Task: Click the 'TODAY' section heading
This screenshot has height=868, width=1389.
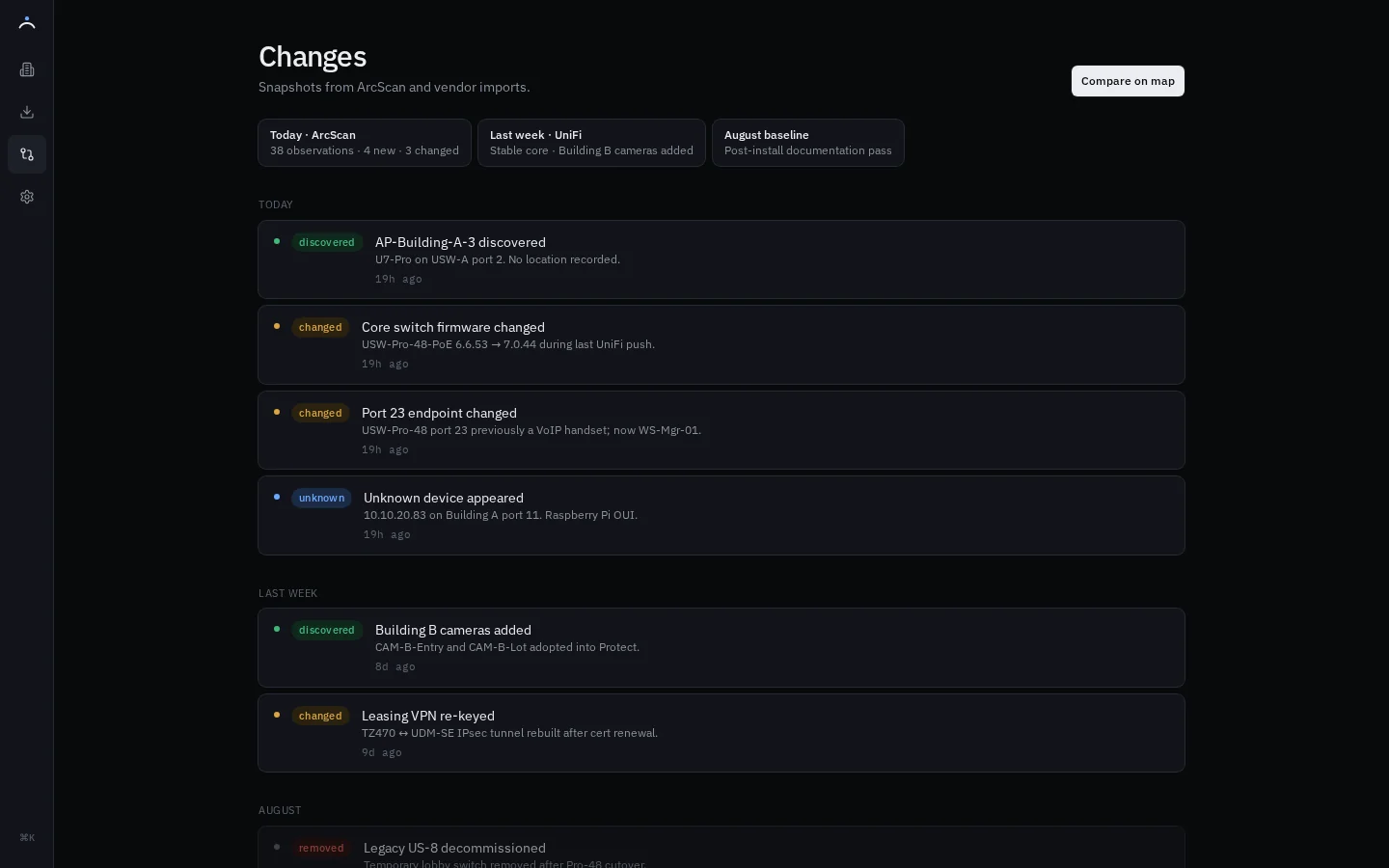Action: point(276,204)
